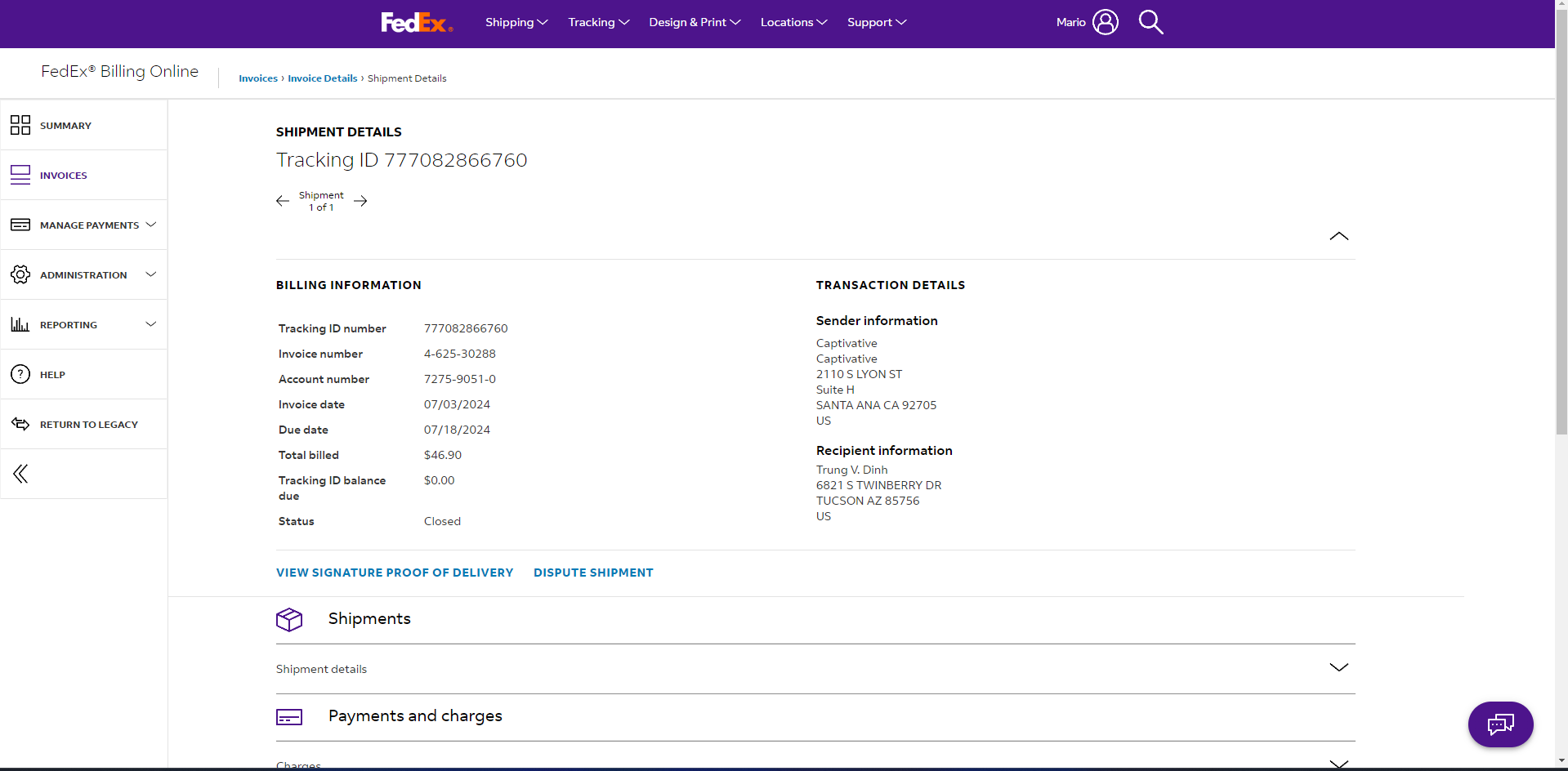Viewport: 1568px width, 771px height.
Task: Click the Summary grid icon in sidebar
Action: point(20,125)
